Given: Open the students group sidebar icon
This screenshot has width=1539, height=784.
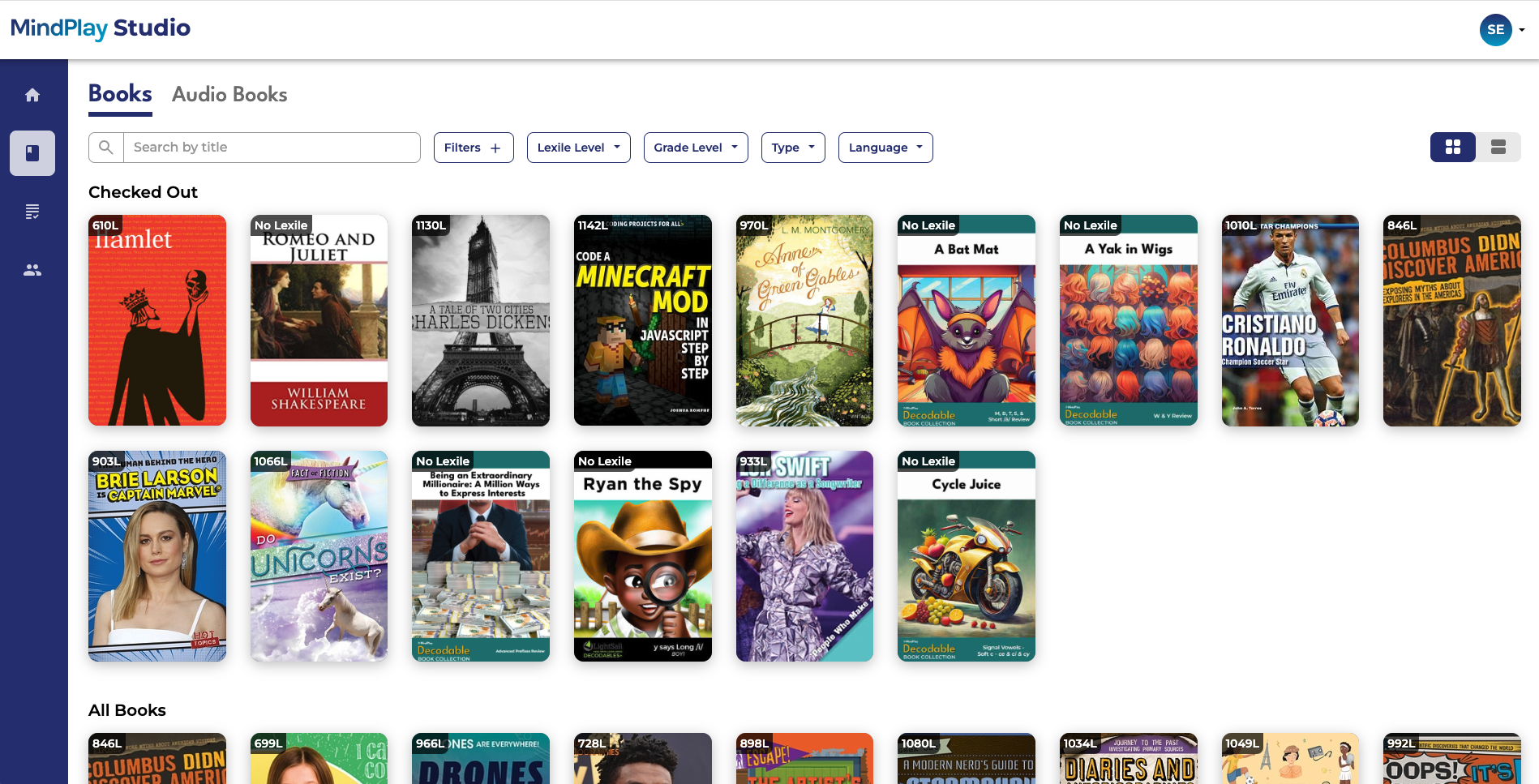Looking at the screenshot, I should [32, 270].
